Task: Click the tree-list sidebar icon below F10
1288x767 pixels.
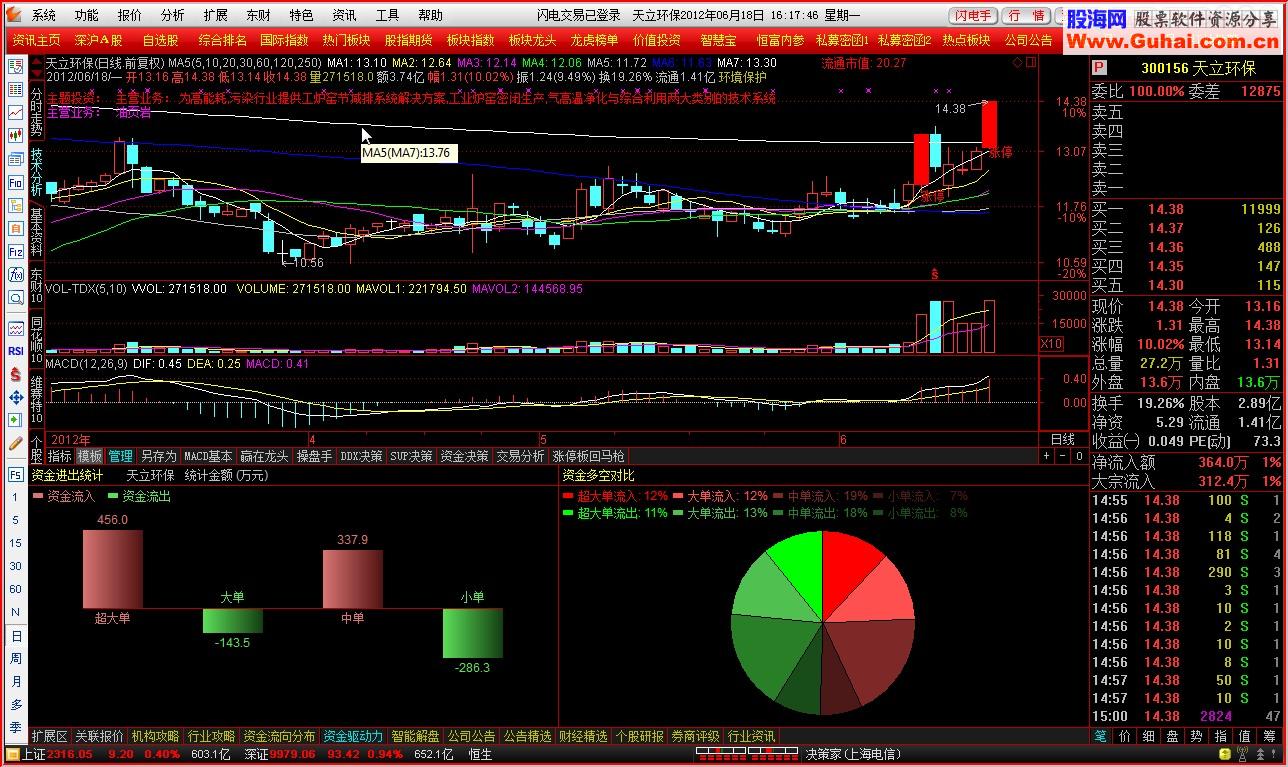Action: (x=16, y=206)
